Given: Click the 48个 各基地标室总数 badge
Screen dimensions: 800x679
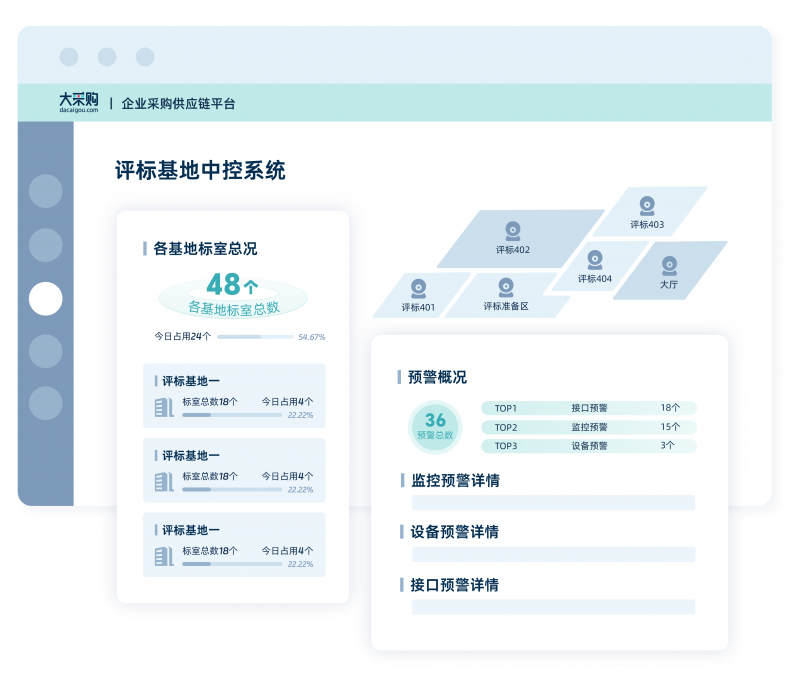Looking at the screenshot, I should click(x=232, y=295).
